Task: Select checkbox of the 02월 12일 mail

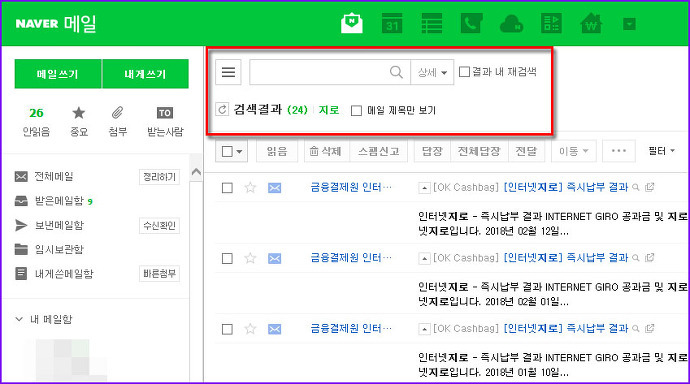Action: (x=227, y=188)
